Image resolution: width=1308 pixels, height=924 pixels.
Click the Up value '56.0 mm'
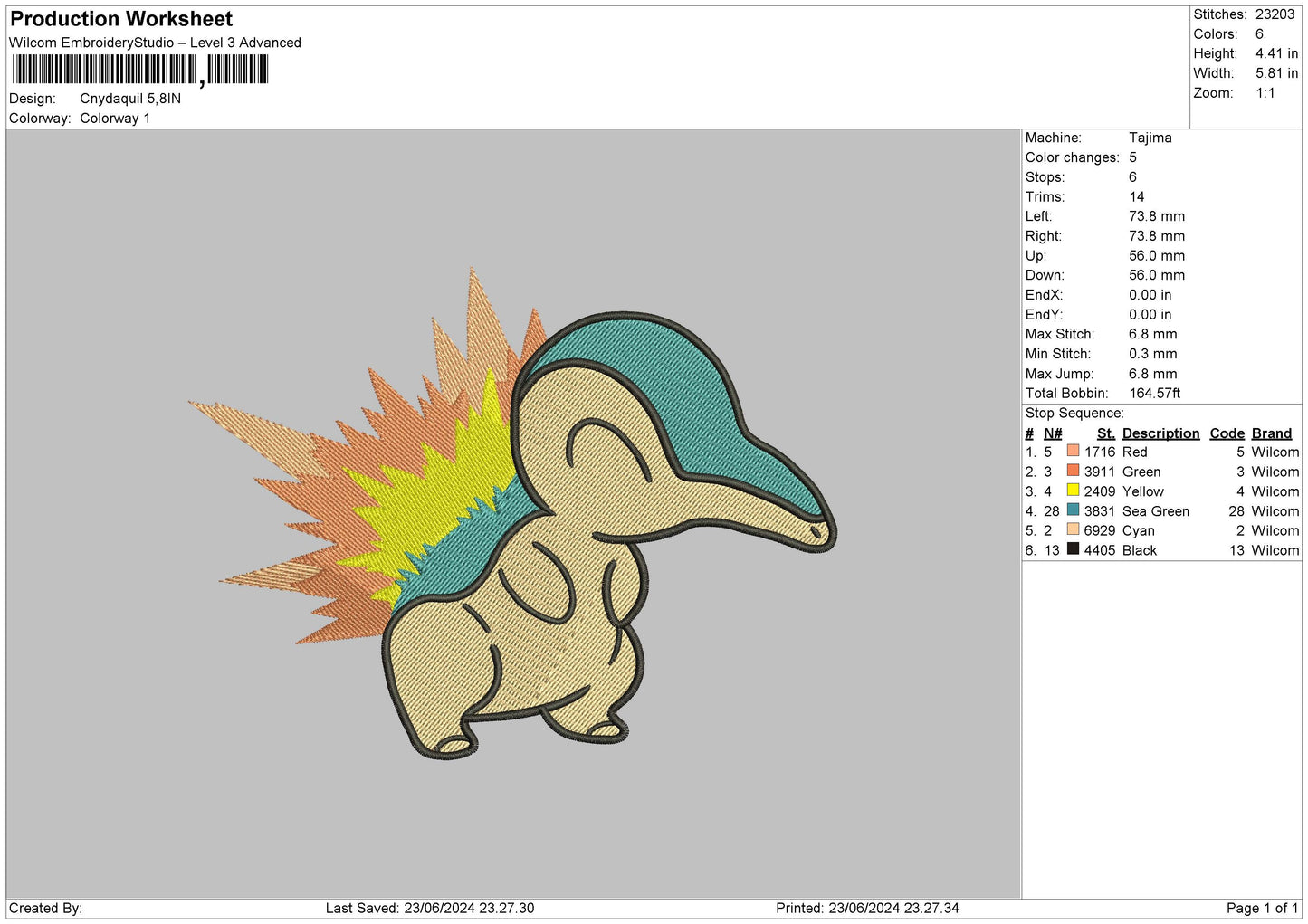tap(1157, 256)
